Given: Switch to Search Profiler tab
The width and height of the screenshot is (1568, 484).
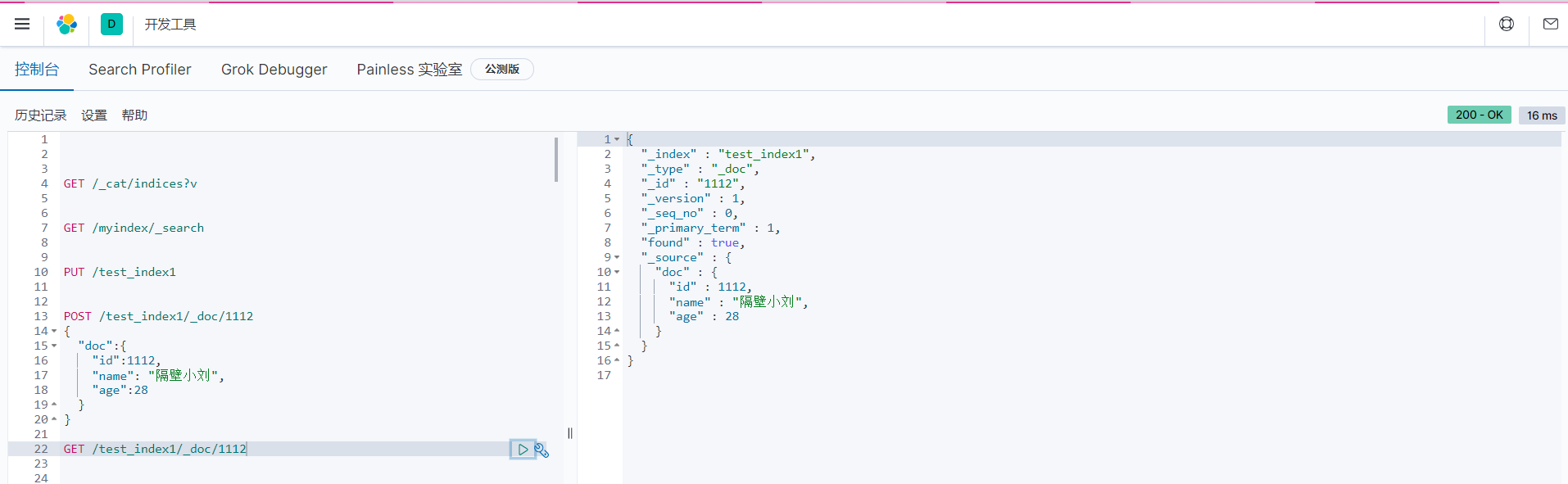Looking at the screenshot, I should coord(140,70).
